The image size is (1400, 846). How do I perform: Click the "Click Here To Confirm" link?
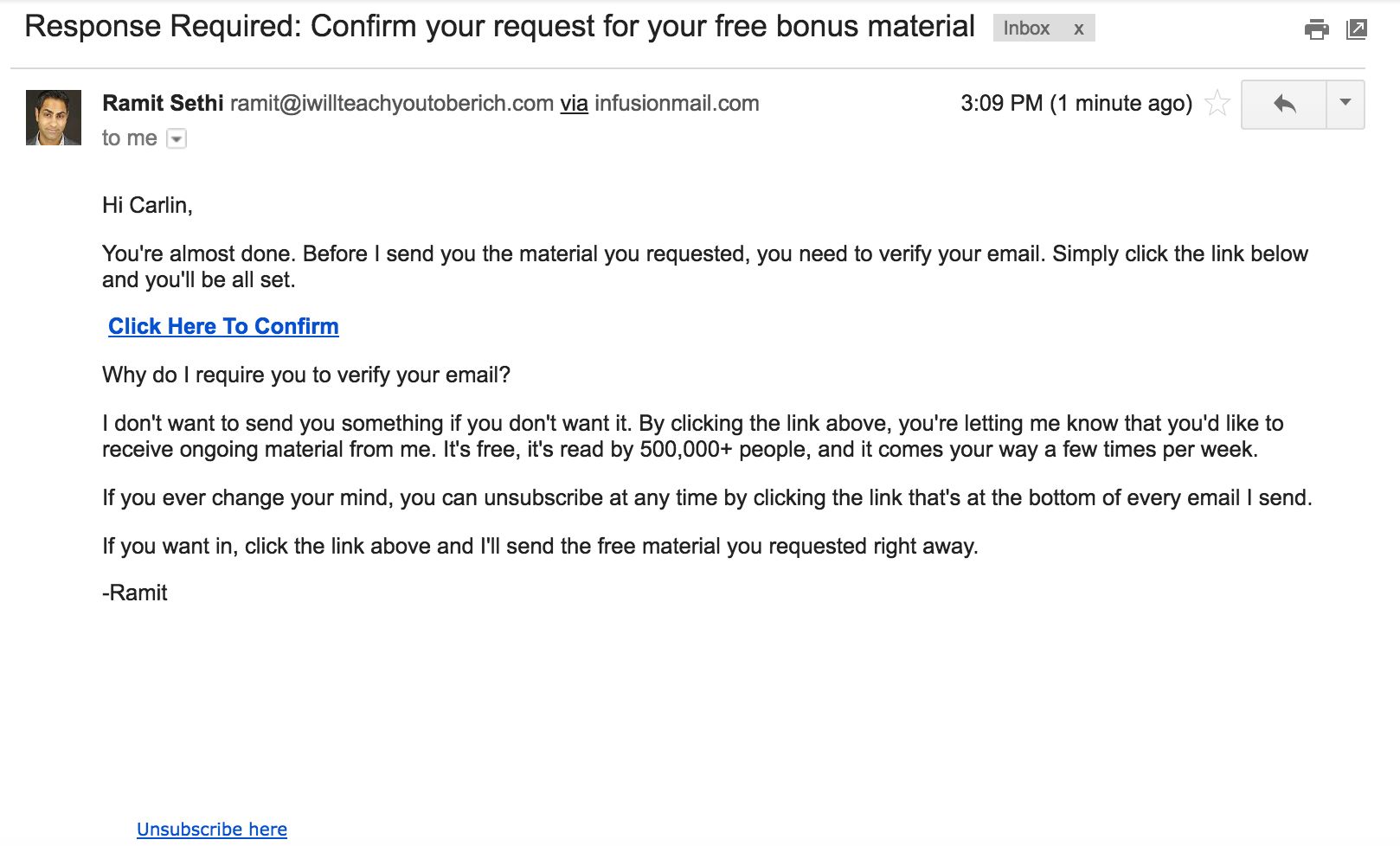click(223, 326)
